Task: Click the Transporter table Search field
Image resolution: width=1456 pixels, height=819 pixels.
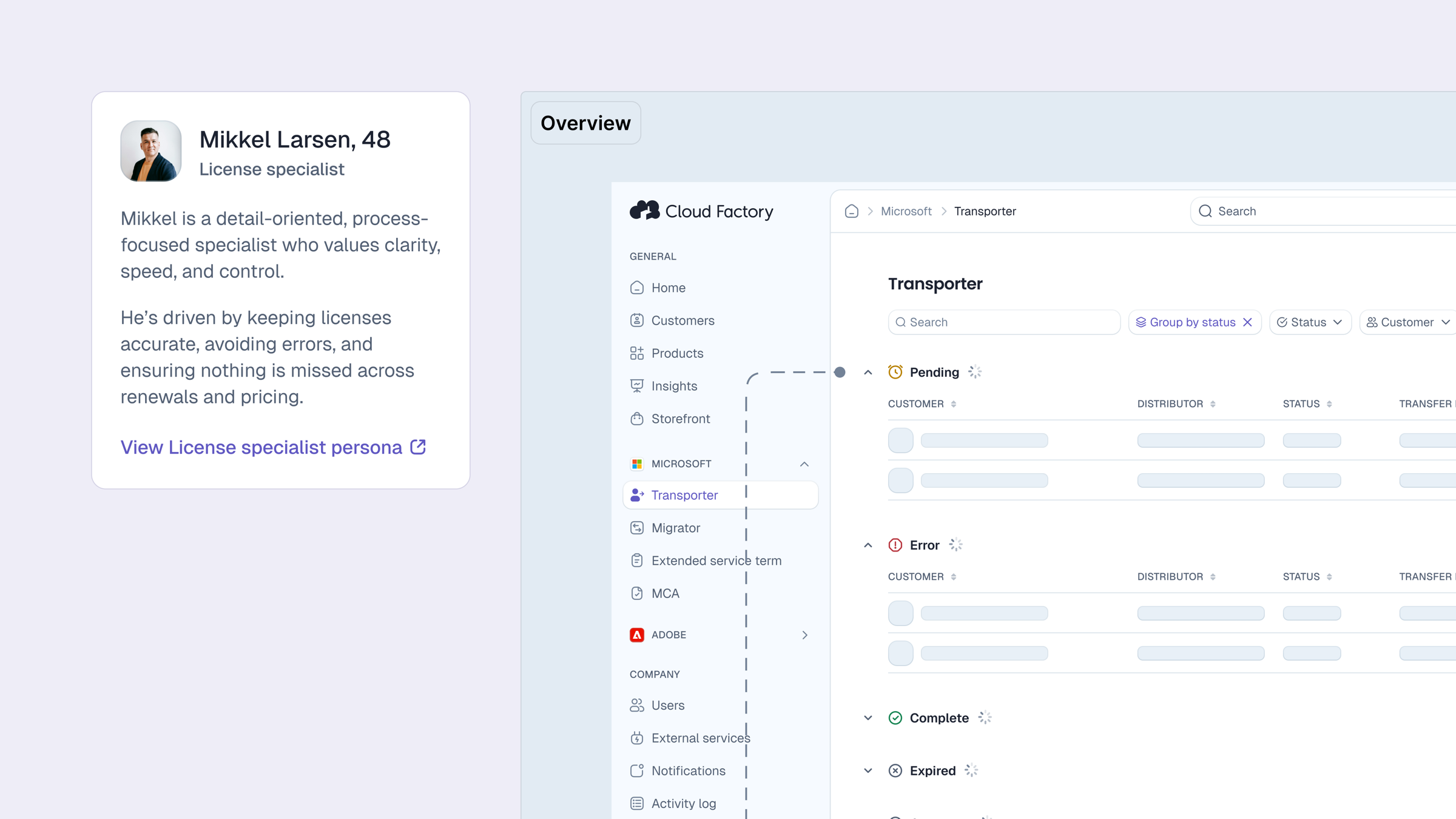Action: (x=1004, y=322)
